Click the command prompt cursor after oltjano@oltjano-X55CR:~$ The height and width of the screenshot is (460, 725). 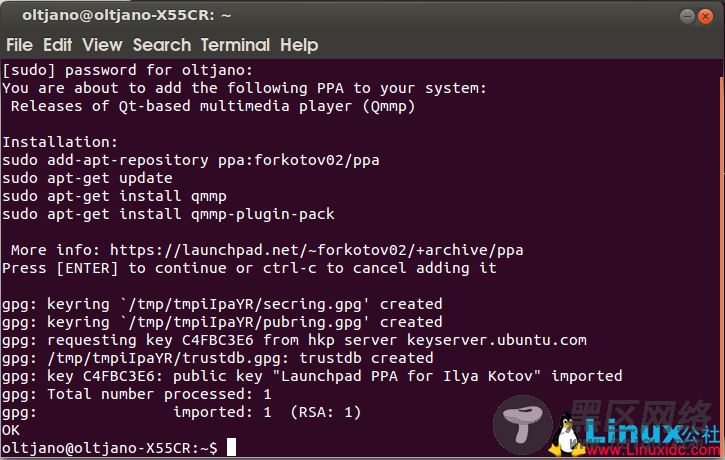coord(231,448)
